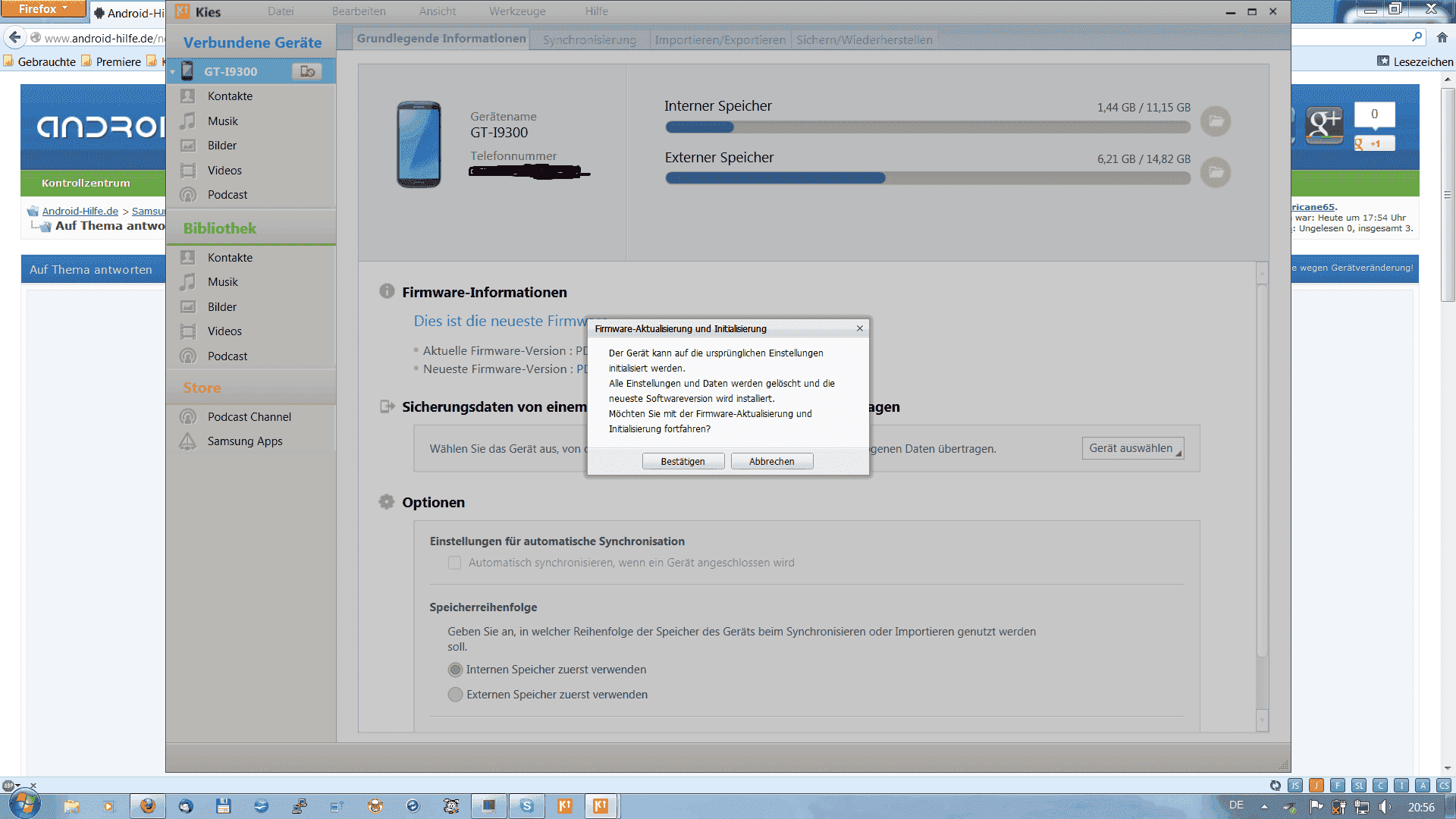Click the GT-I9300 phone device icon
The height and width of the screenshot is (819, 1456).
(187, 71)
